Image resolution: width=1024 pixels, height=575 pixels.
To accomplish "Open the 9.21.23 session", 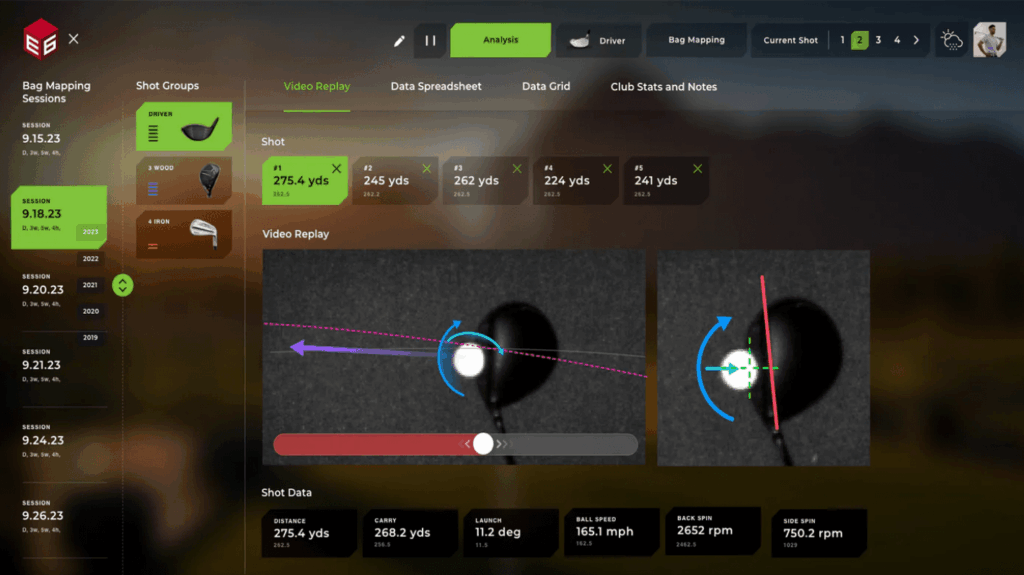I will click(x=43, y=365).
